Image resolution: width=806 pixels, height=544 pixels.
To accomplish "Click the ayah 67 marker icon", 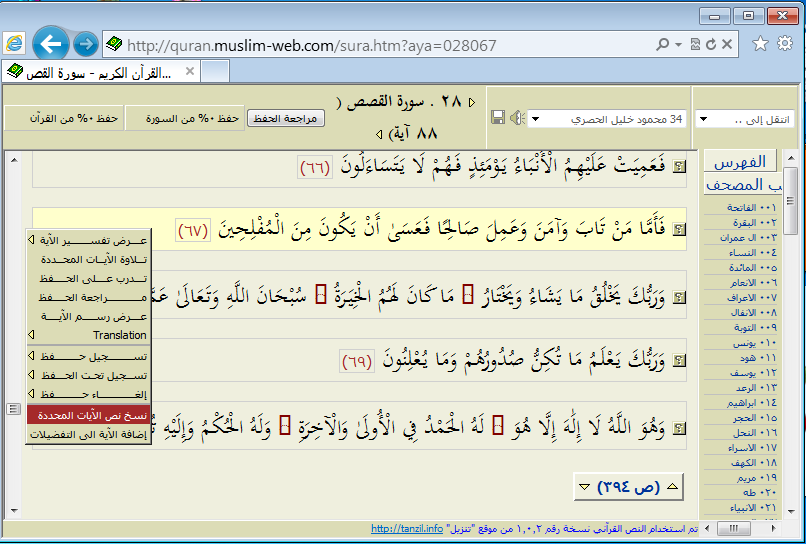I will [680, 230].
